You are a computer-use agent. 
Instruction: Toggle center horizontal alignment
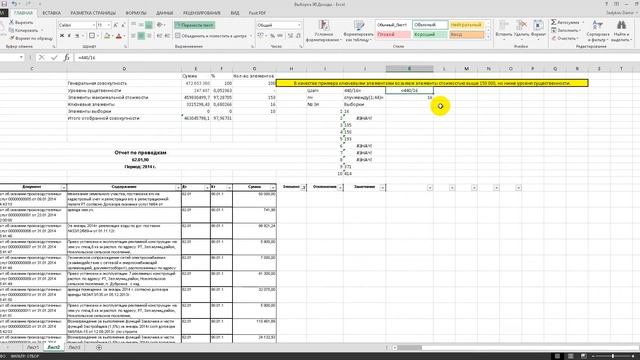141,36
